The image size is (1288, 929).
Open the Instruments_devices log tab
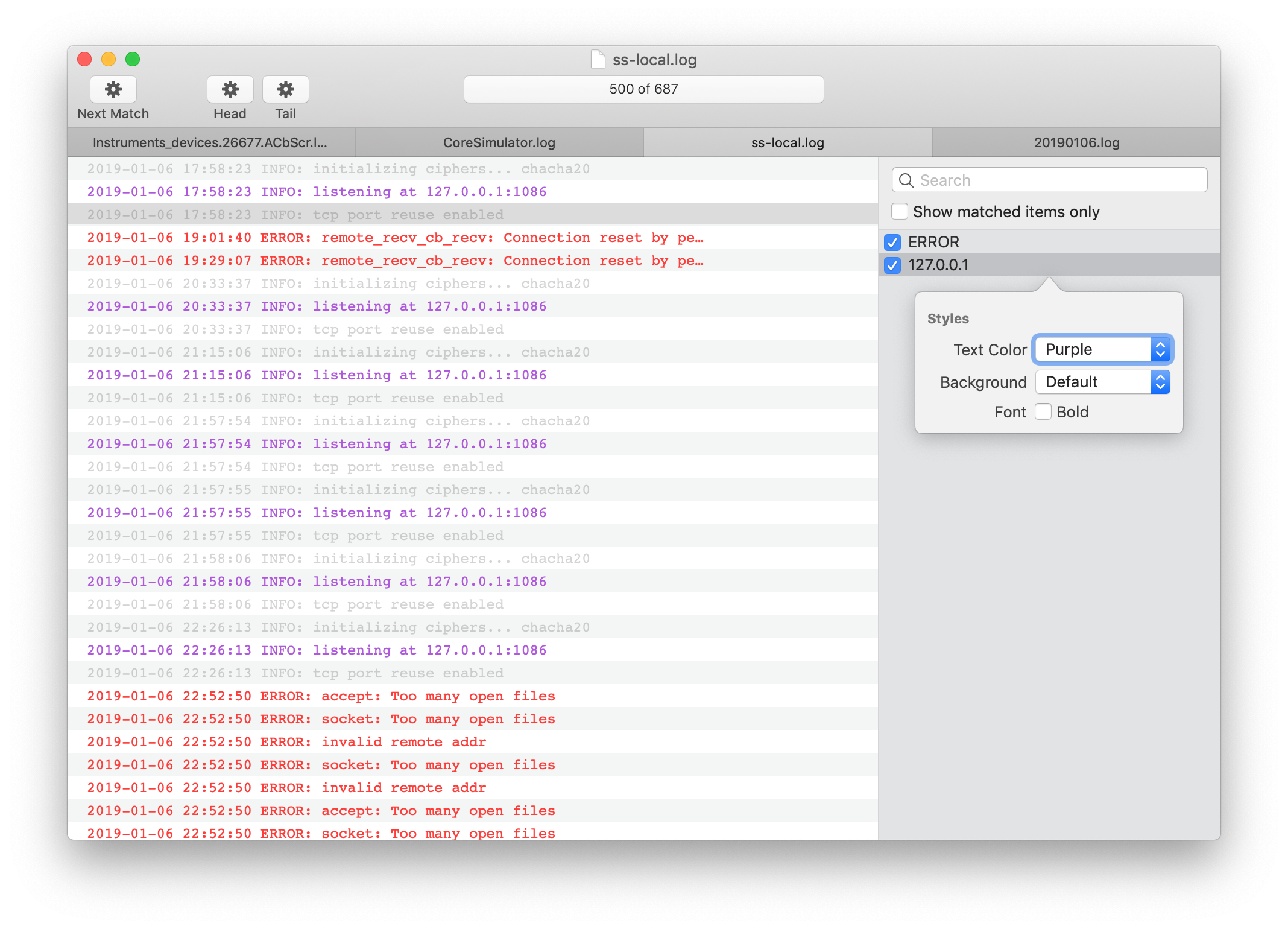[x=210, y=142]
